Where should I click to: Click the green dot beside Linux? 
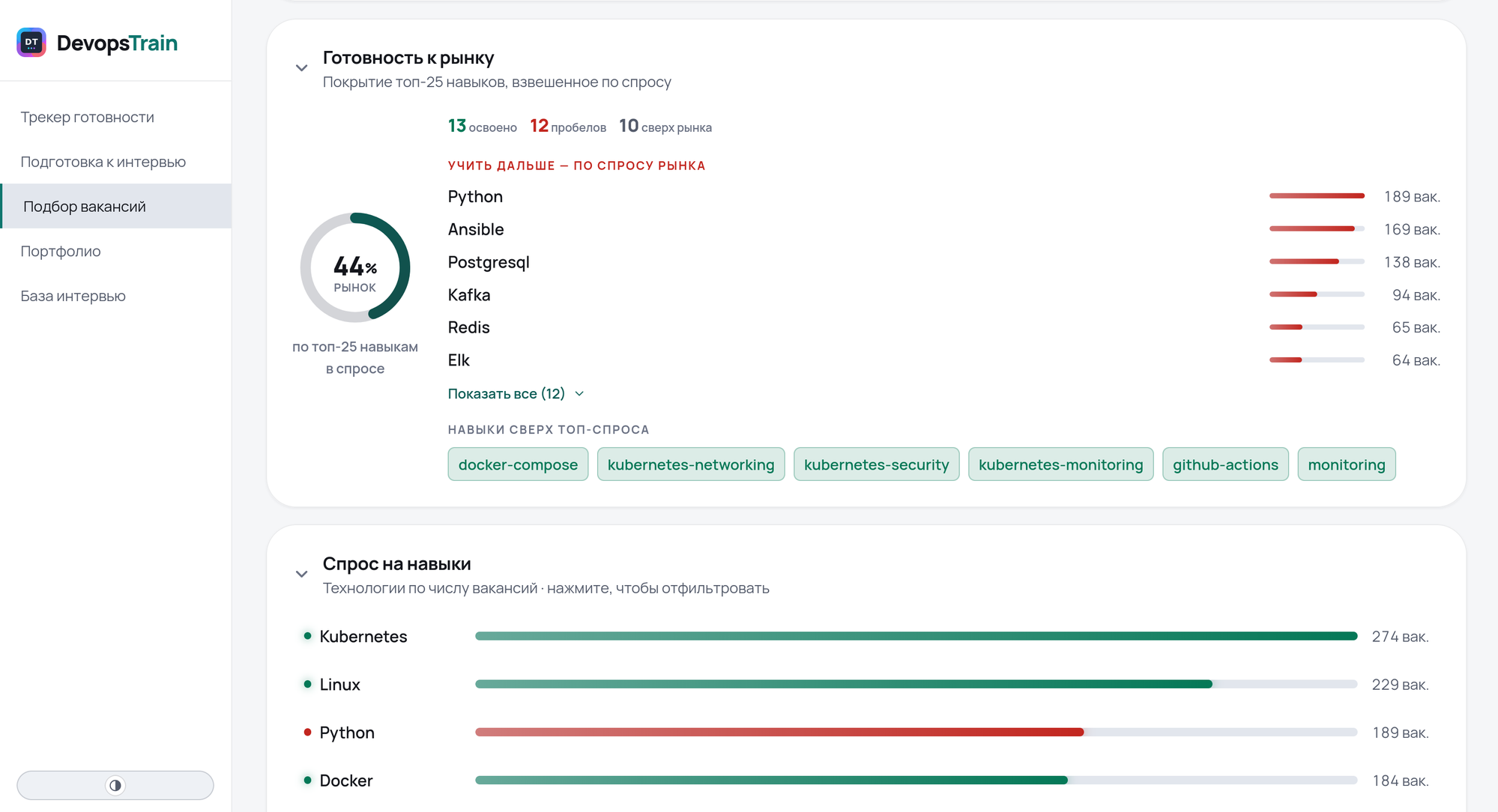[307, 684]
